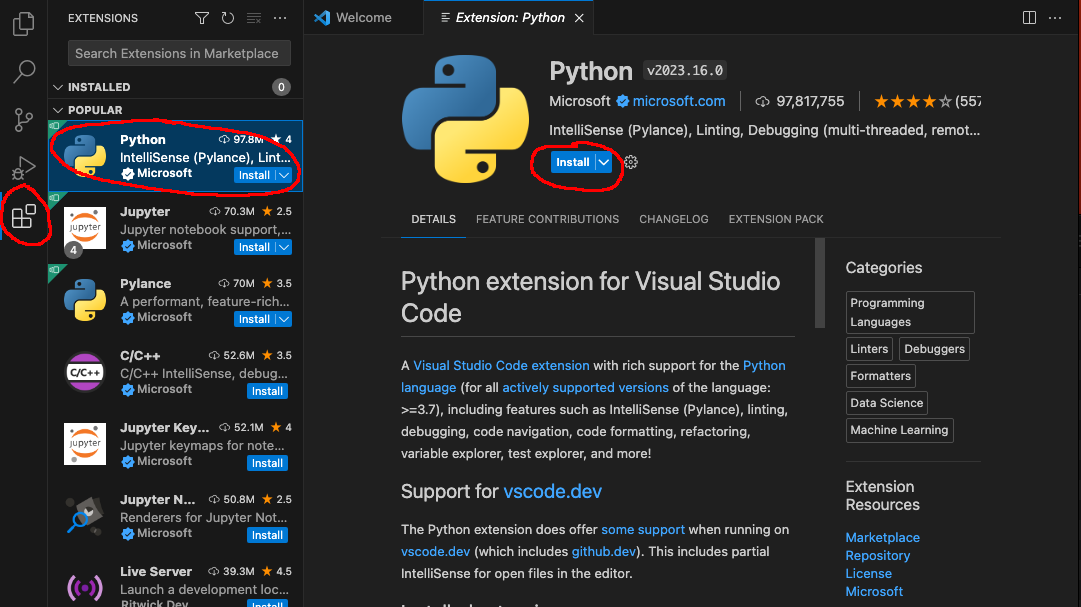Image resolution: width=1081 pixels, height=607 pixels.
Task: Select the Formatters category tag
Action: coord(880,376)
